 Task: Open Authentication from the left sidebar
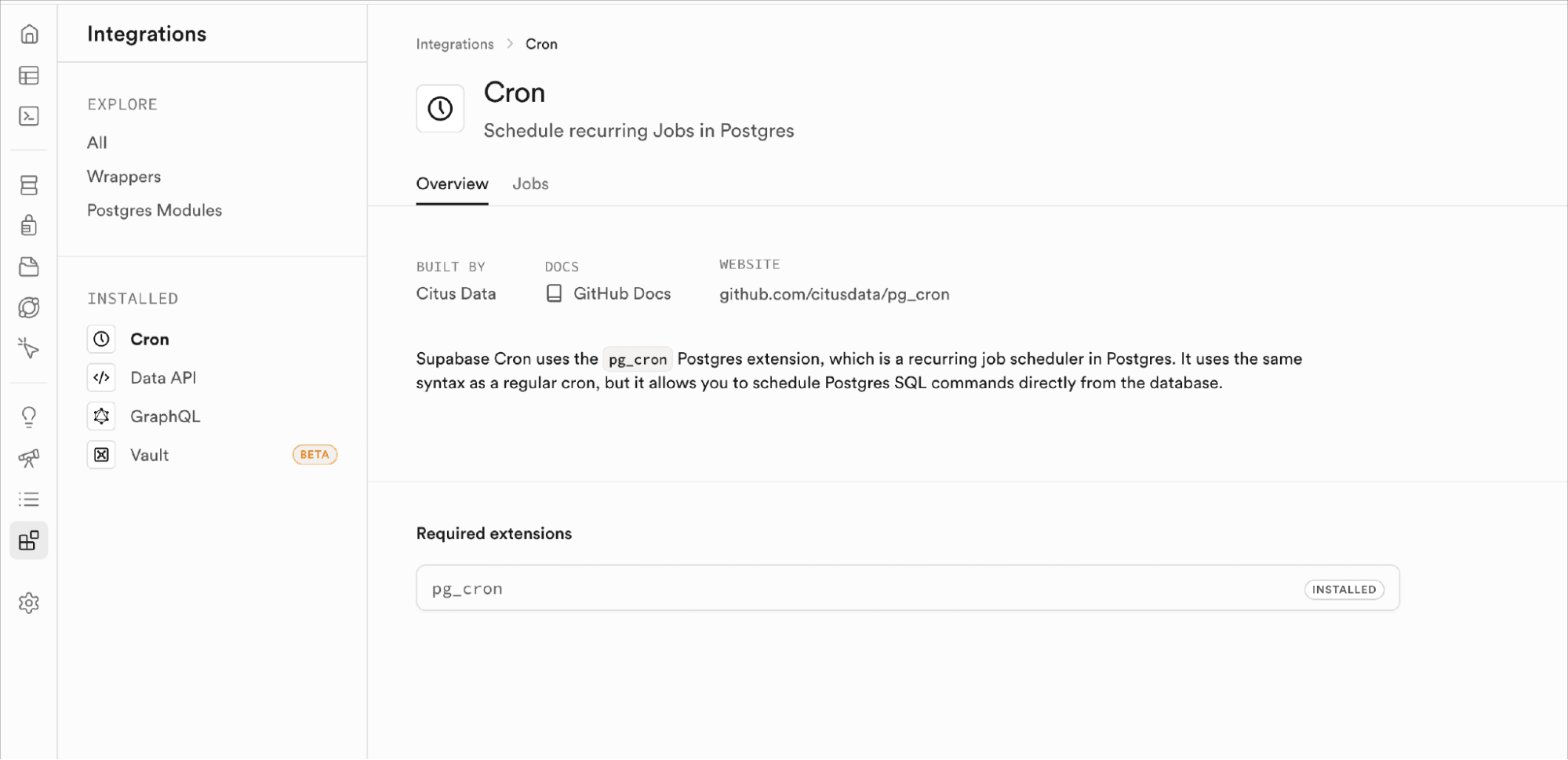29,225
